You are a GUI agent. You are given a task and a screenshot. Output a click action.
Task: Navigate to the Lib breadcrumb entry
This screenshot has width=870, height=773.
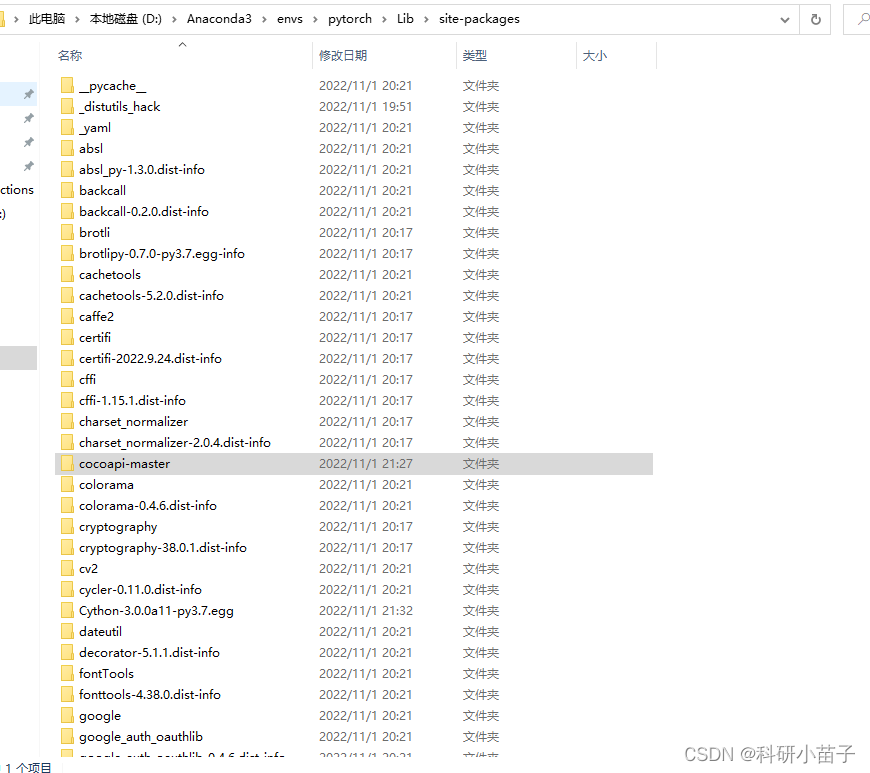tap(405, 18)
